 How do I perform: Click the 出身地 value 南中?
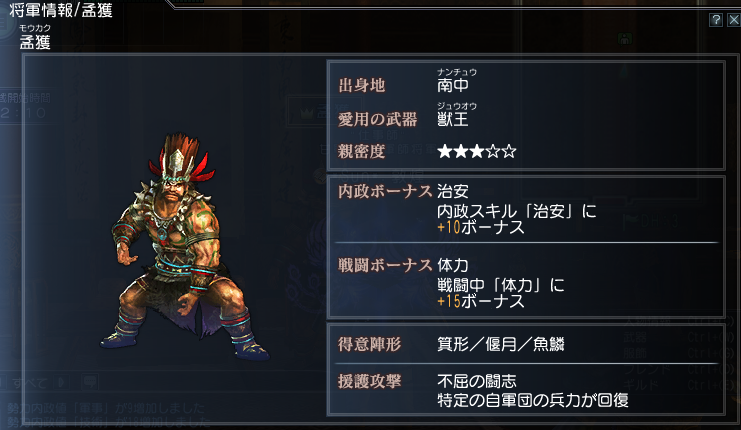[453, 85]
